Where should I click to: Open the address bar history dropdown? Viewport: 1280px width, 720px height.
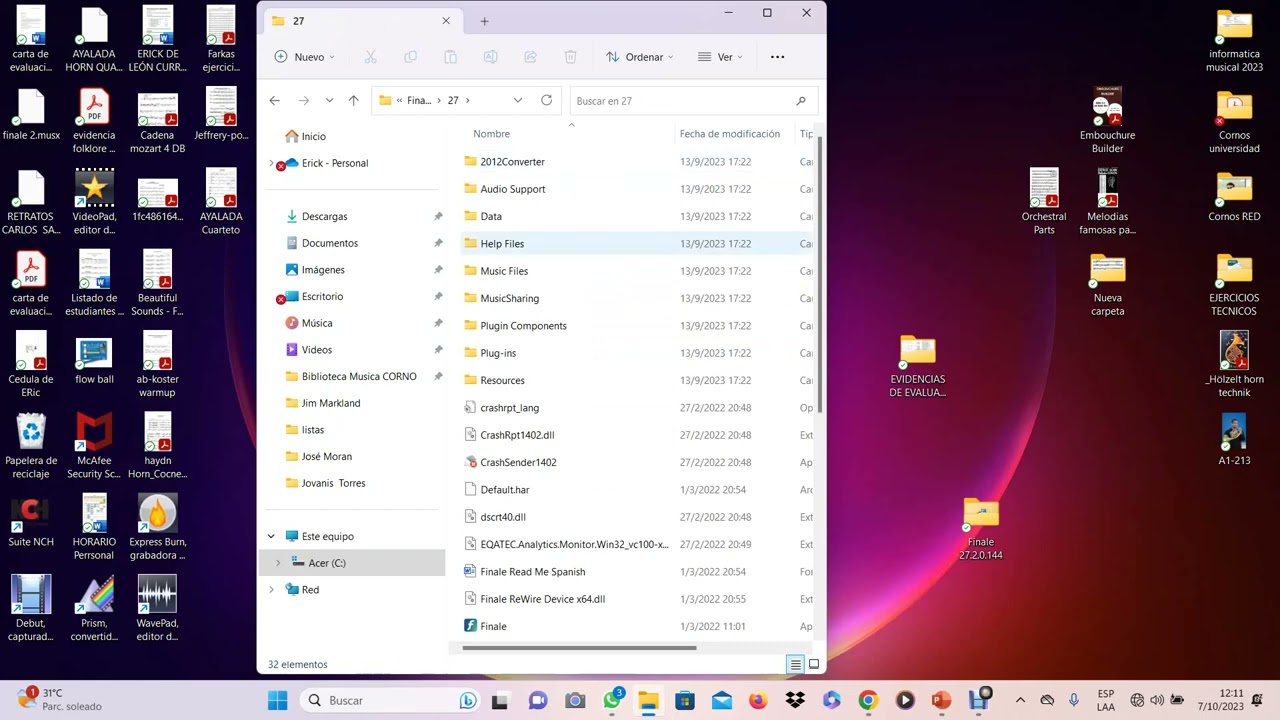pyautogui.click(x=517, y=100)
